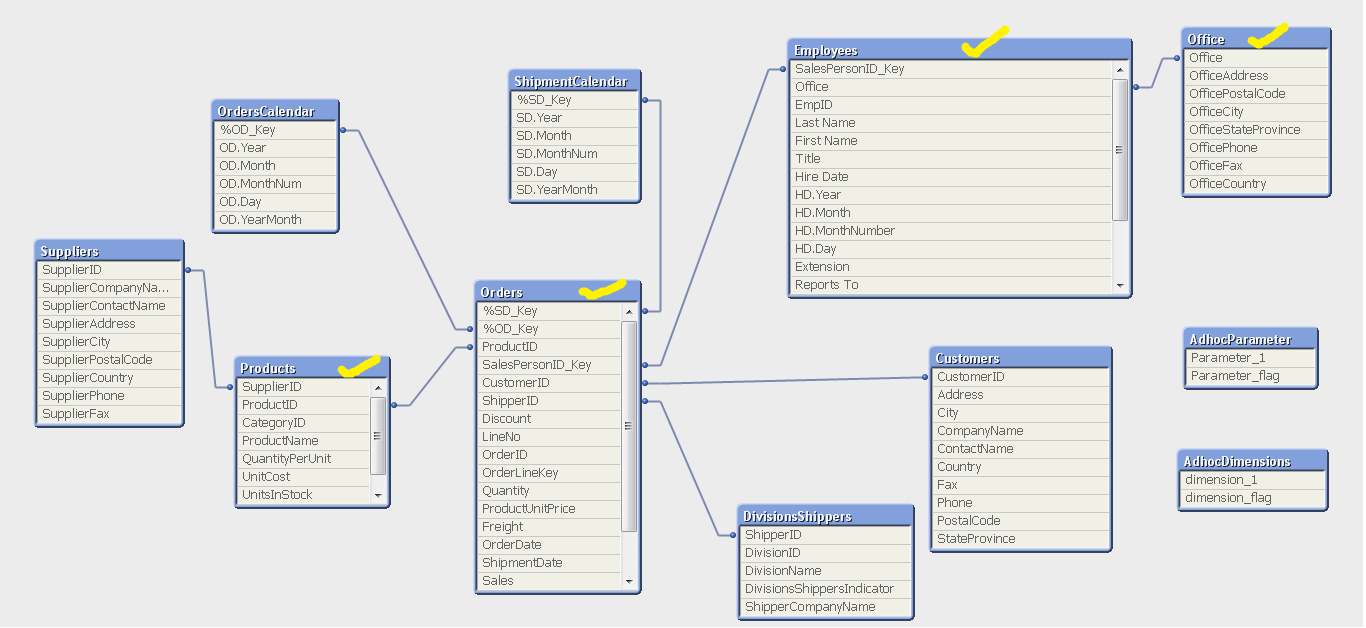This screenshot has width=1366, height=628.
Task: Click the Products table scroll down arrow
Action: click(378, 495)
